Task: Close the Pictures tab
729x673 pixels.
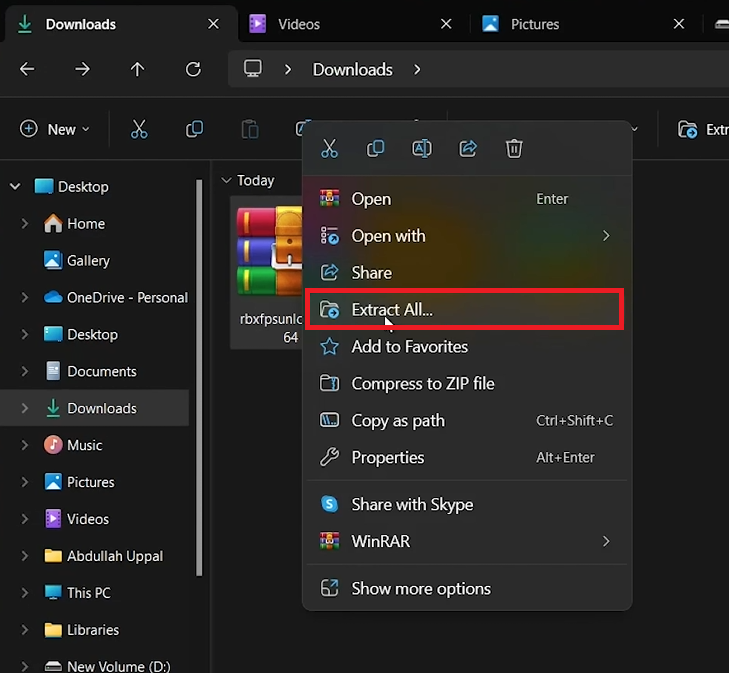Action: (679, 24)
